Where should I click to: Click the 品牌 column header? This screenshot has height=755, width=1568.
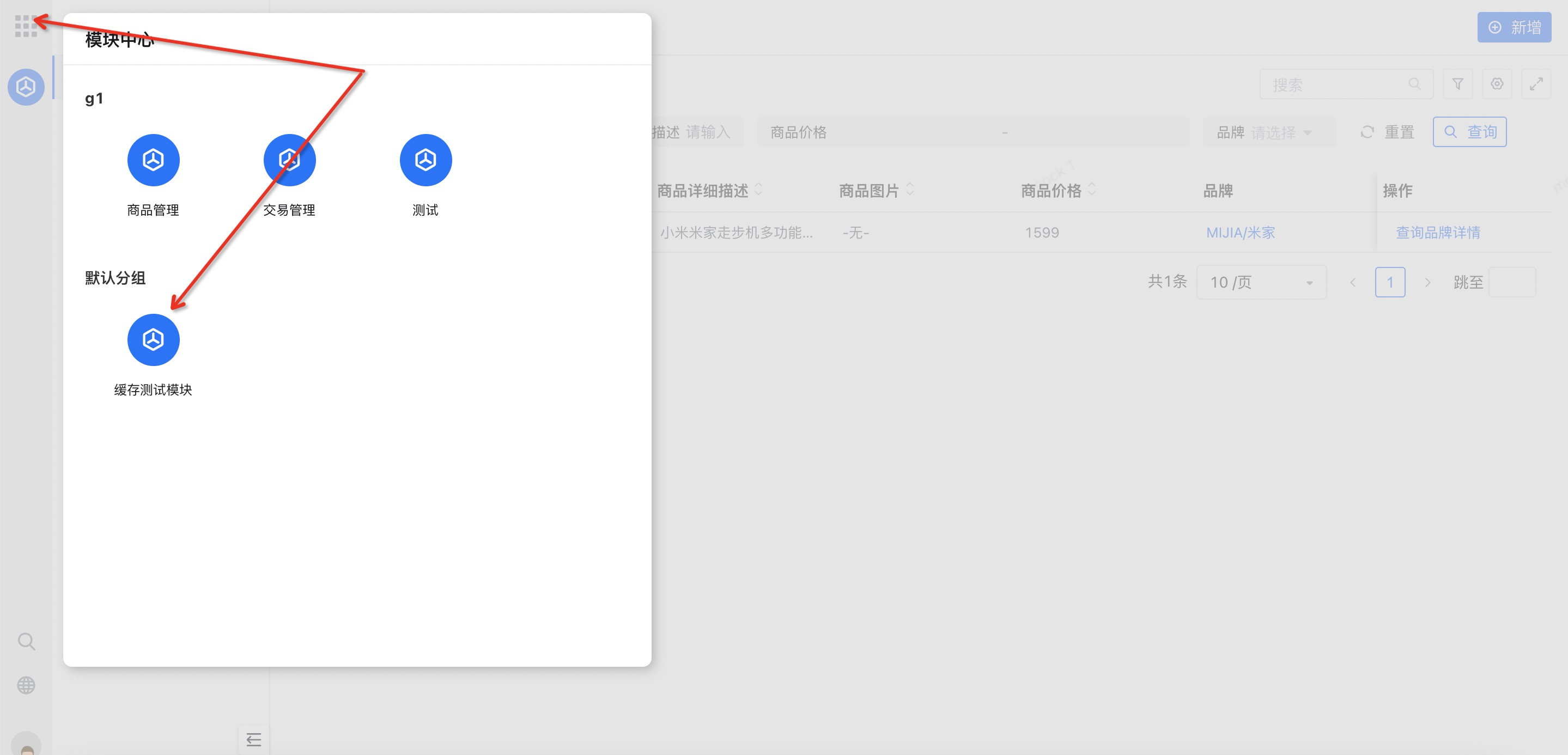coord(1218,191)
